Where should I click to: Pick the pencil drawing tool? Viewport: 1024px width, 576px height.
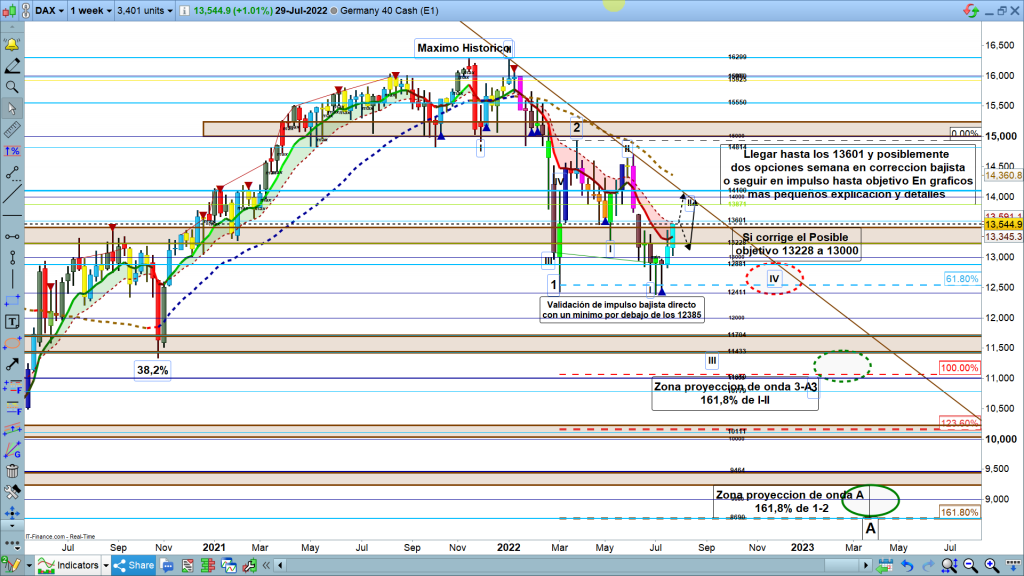click(x=13, y=67)
